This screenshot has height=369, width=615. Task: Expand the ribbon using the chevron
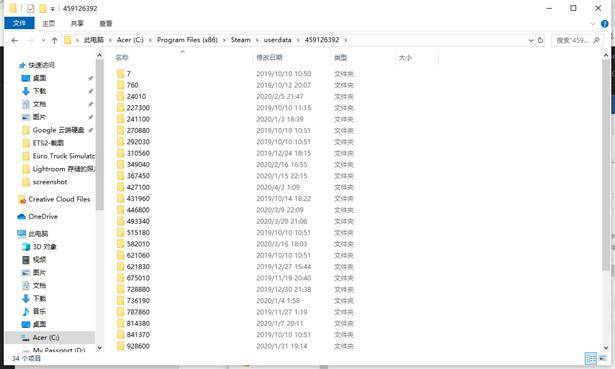593,24
